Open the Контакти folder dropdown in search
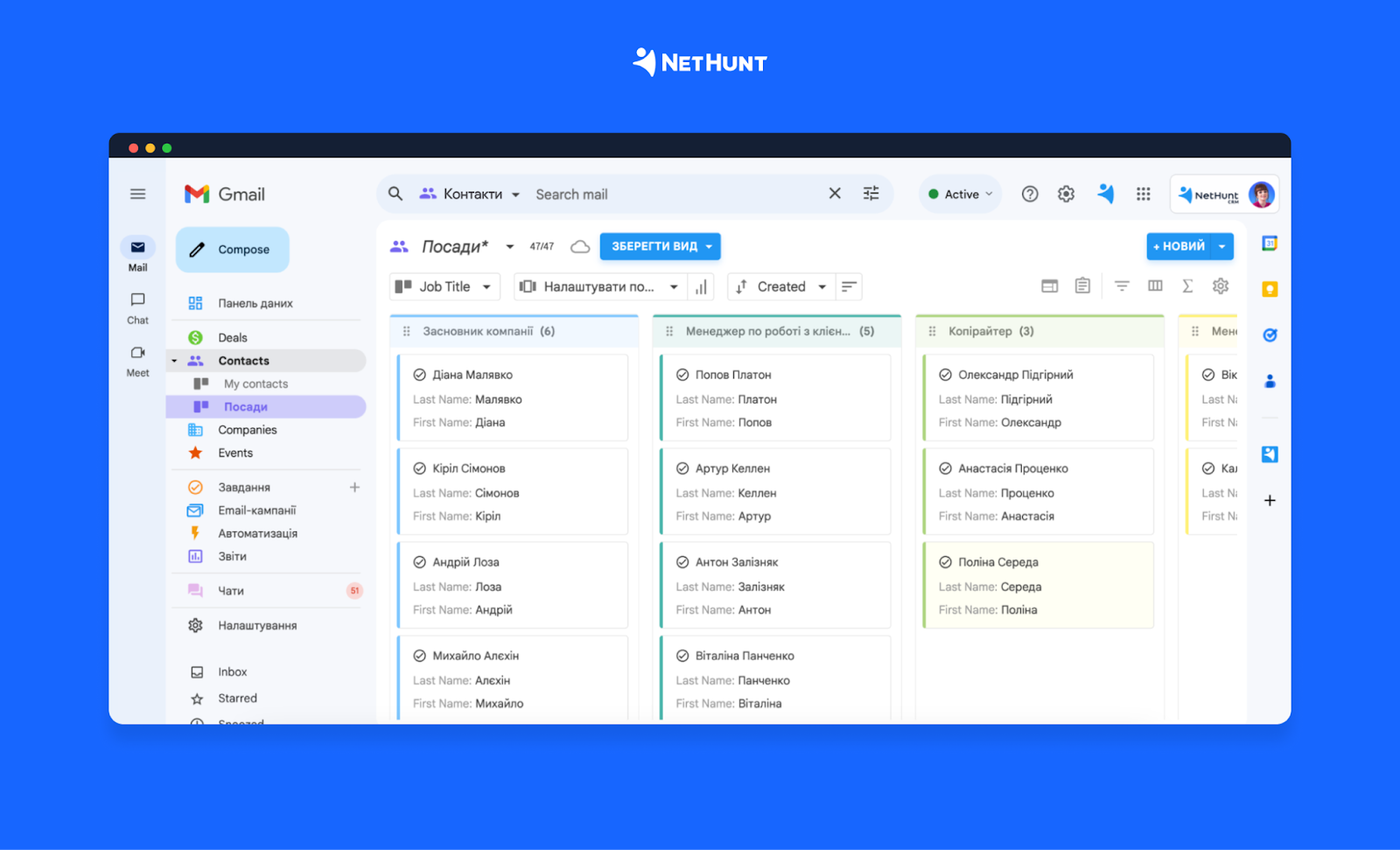The width and height of the screenshot is (1400, 850). pyautogui.click(x=470, y=194)
